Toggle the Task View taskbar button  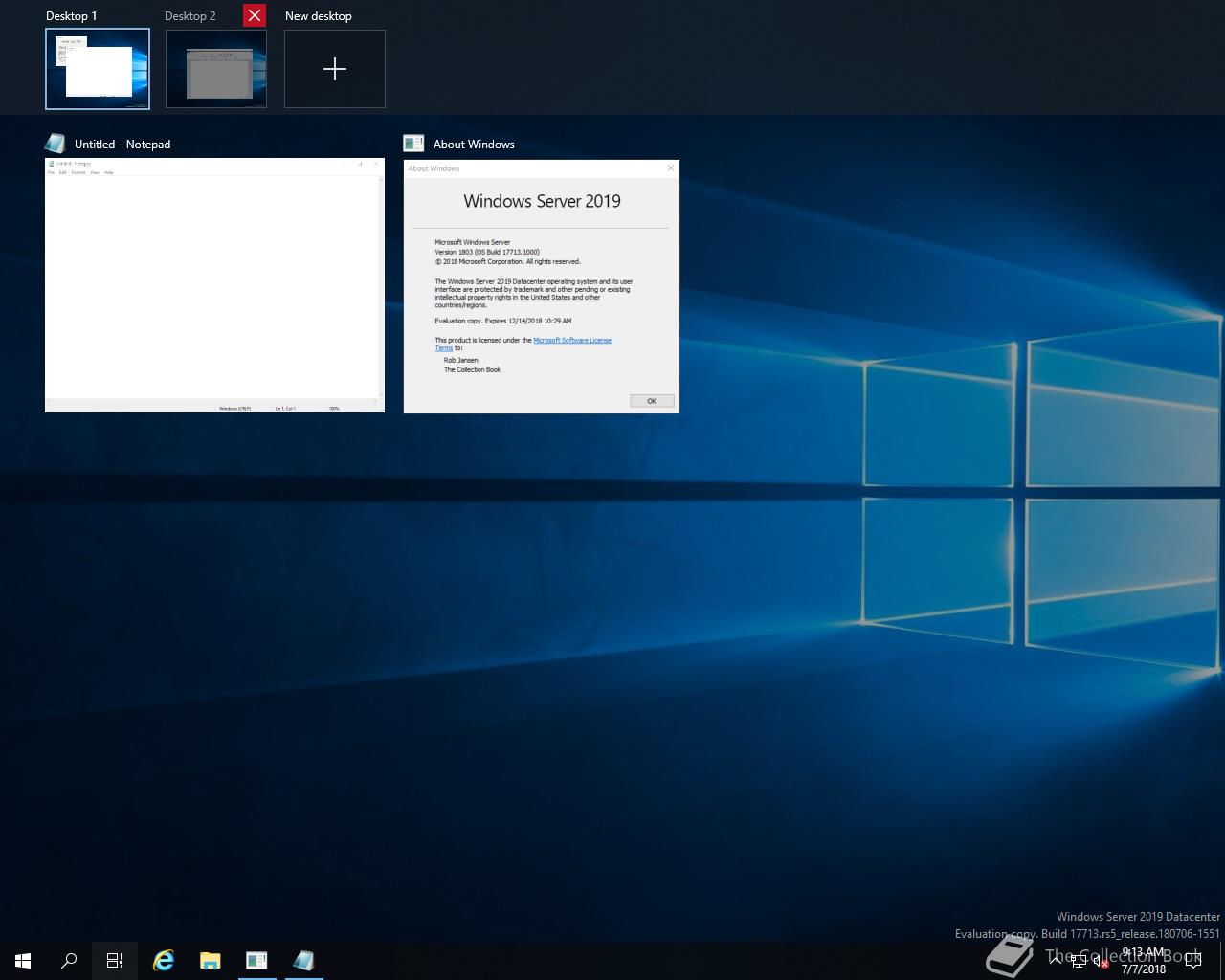tap(115, 960)
